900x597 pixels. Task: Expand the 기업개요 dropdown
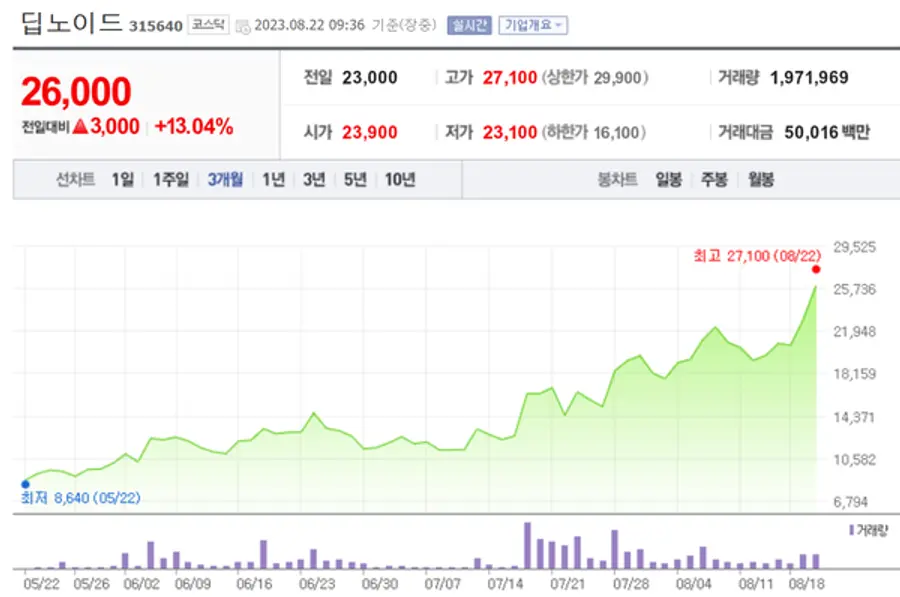pyautogui.click(x=533, y=25)
